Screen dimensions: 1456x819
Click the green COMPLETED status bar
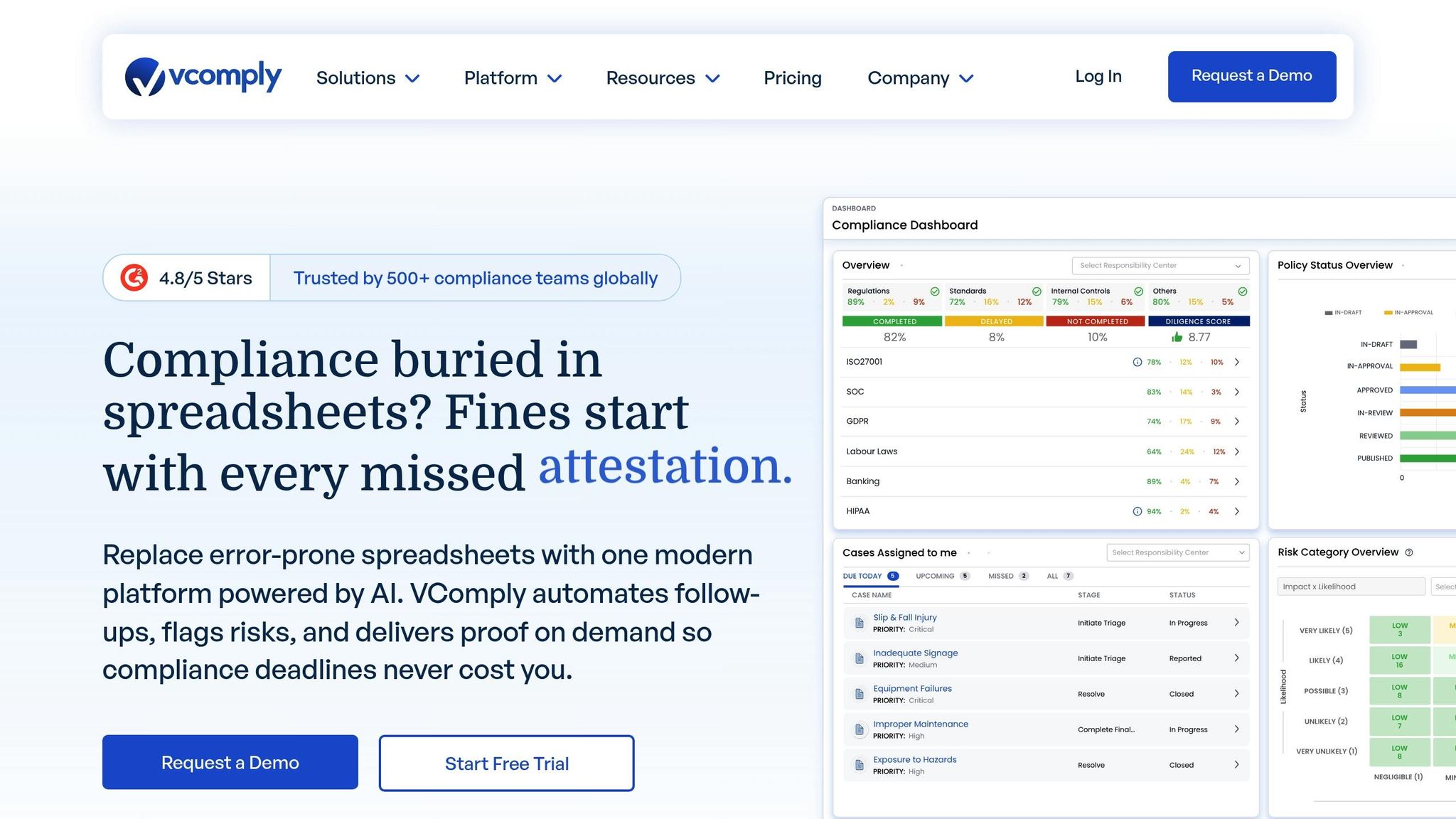pyautogui.click(x=893, y=321)
